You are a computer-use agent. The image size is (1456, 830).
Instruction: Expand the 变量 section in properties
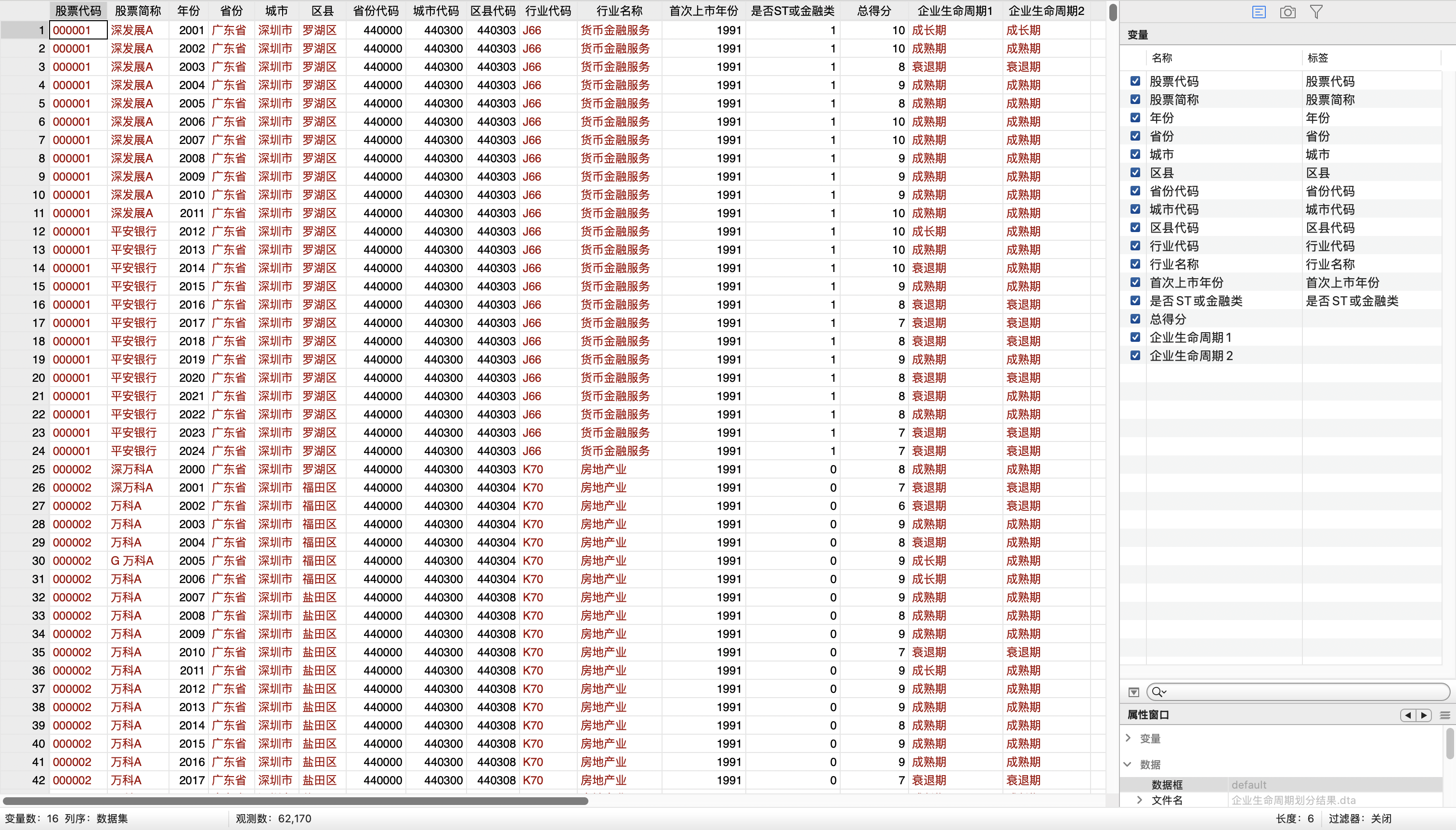click(1128, 738)
